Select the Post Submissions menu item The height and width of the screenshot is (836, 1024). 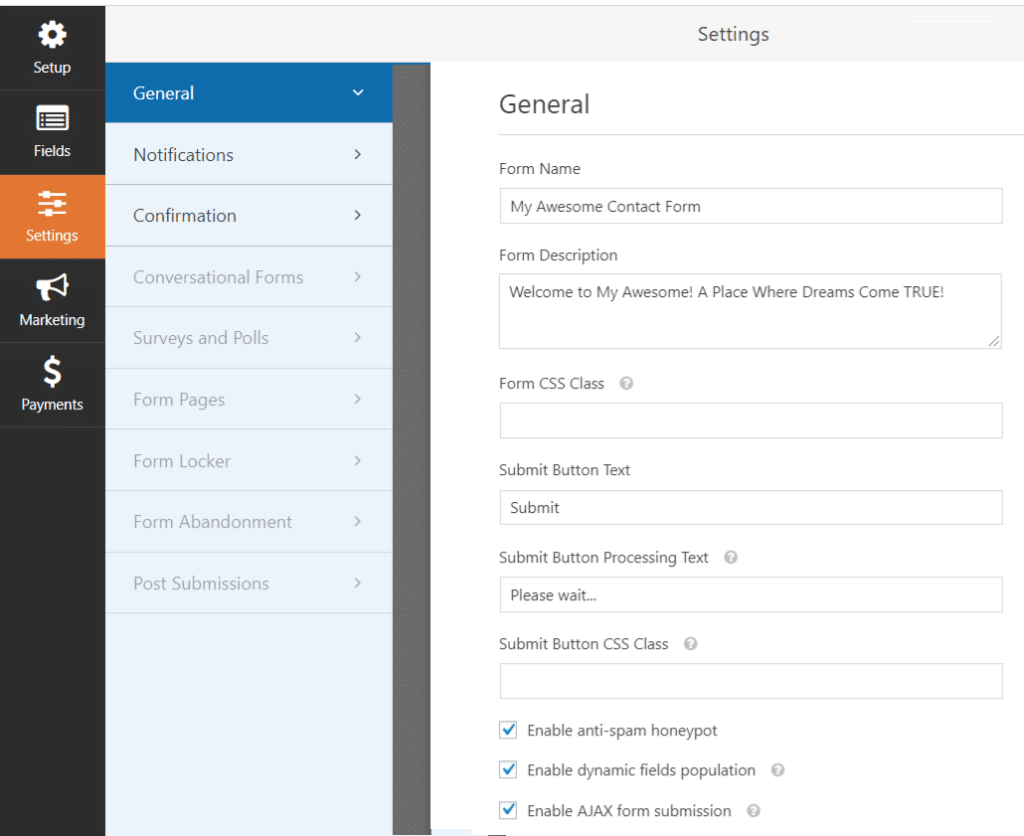tap(248, 583)
